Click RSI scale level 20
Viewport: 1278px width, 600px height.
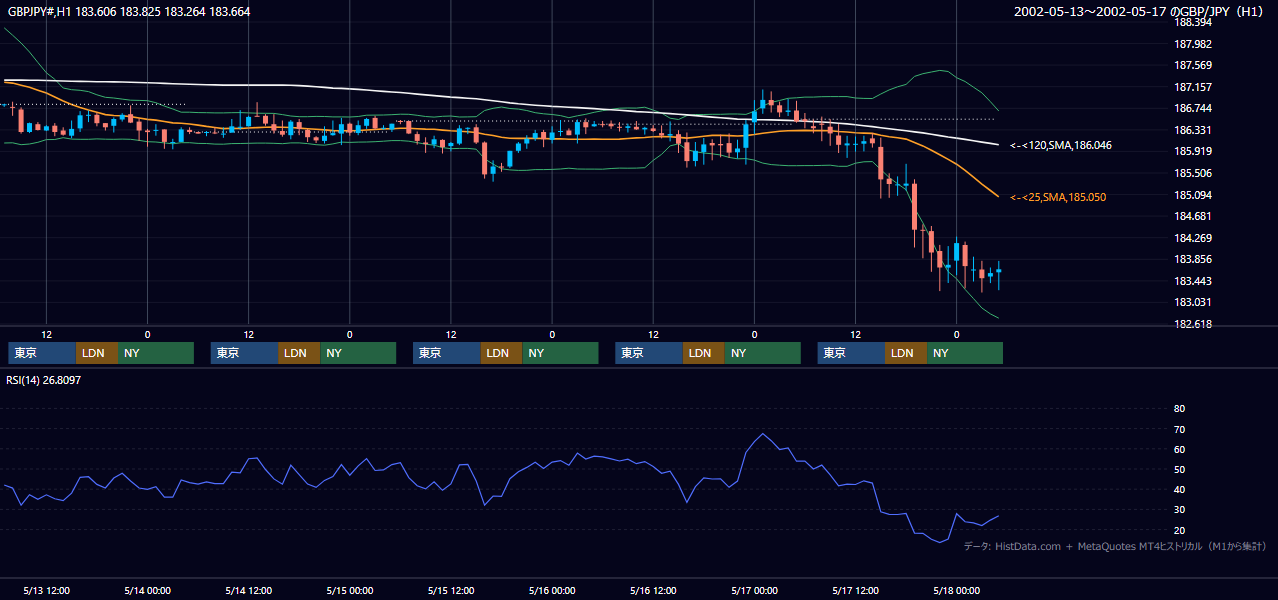click(1179, 530)
